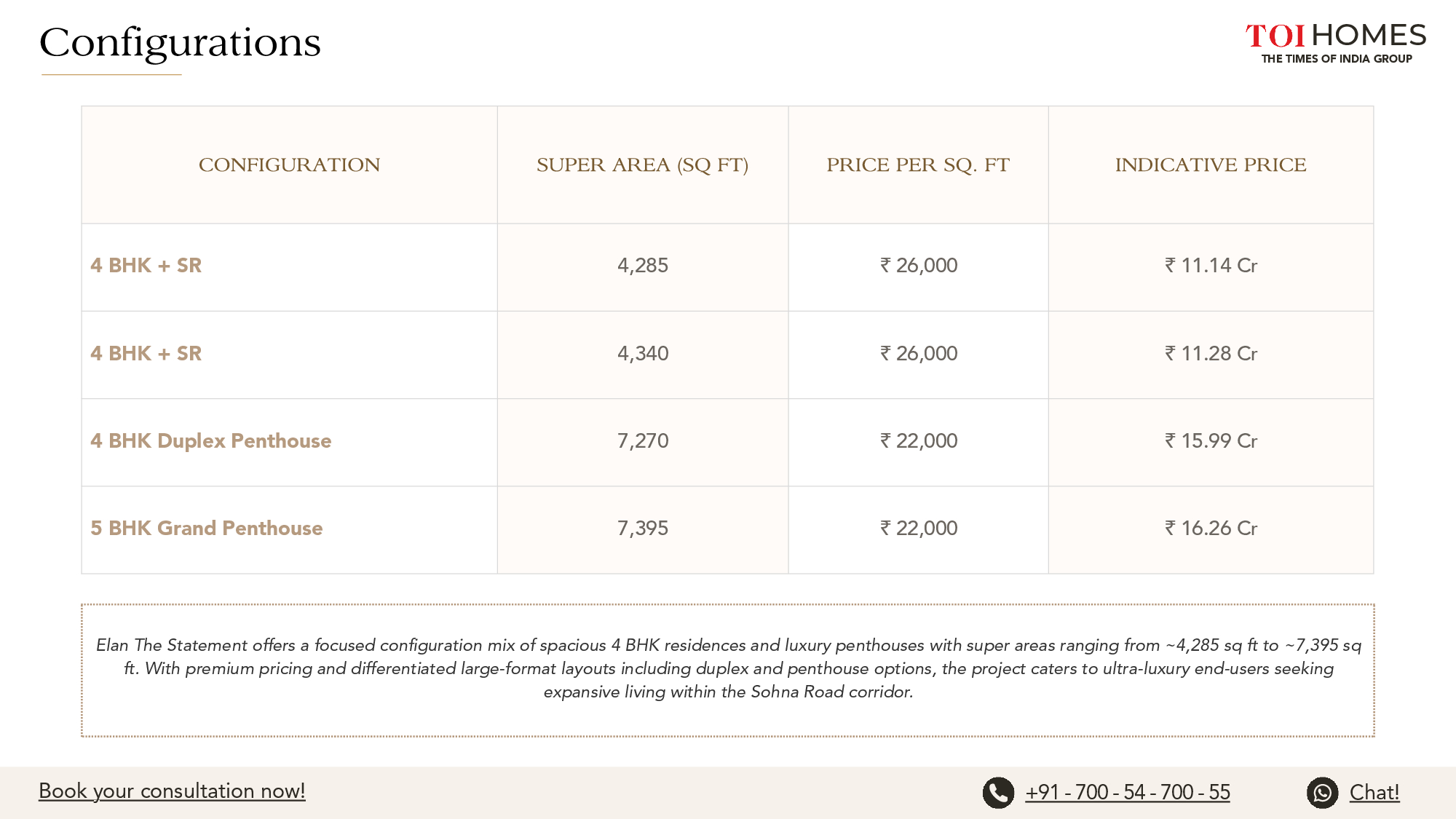Select the Price Per Sq. Ft header
This screenshot has height=819, width=1456.
918,165
